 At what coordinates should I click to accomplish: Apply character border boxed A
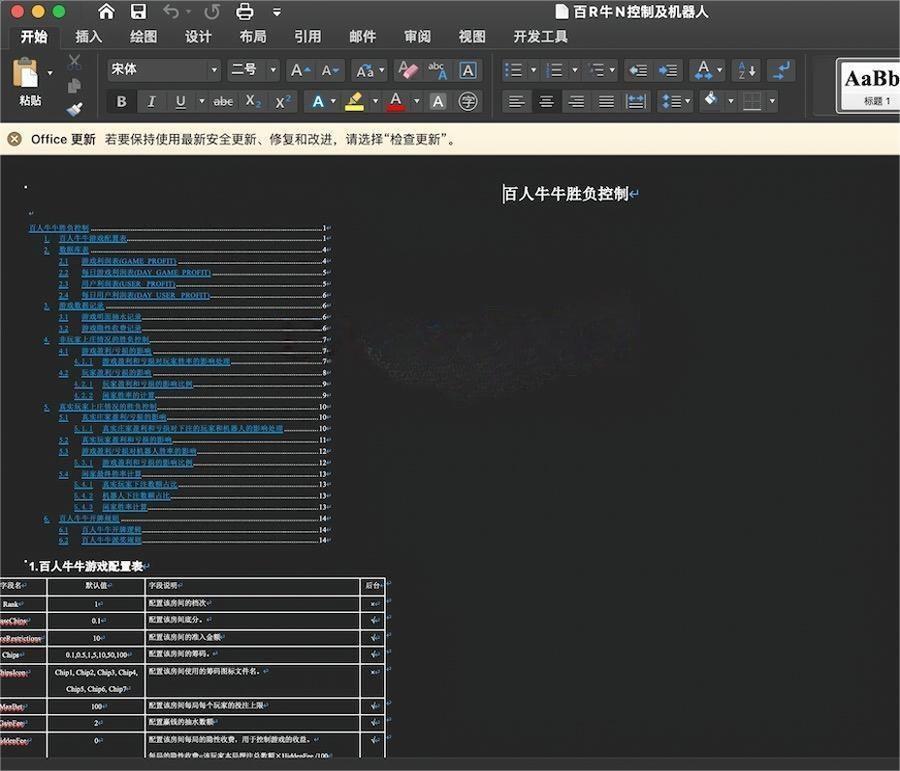[468, 71]
